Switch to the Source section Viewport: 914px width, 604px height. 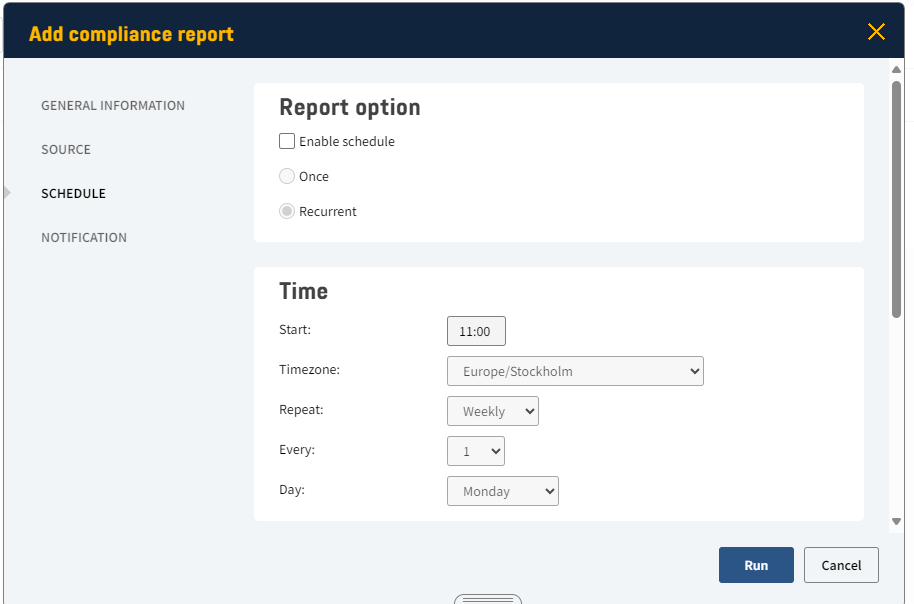click(66, 150)
